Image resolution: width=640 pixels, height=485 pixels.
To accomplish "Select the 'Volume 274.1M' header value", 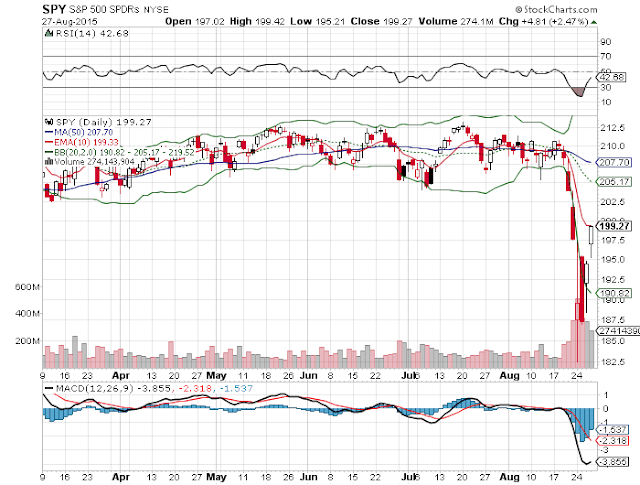I will point(456,21).
